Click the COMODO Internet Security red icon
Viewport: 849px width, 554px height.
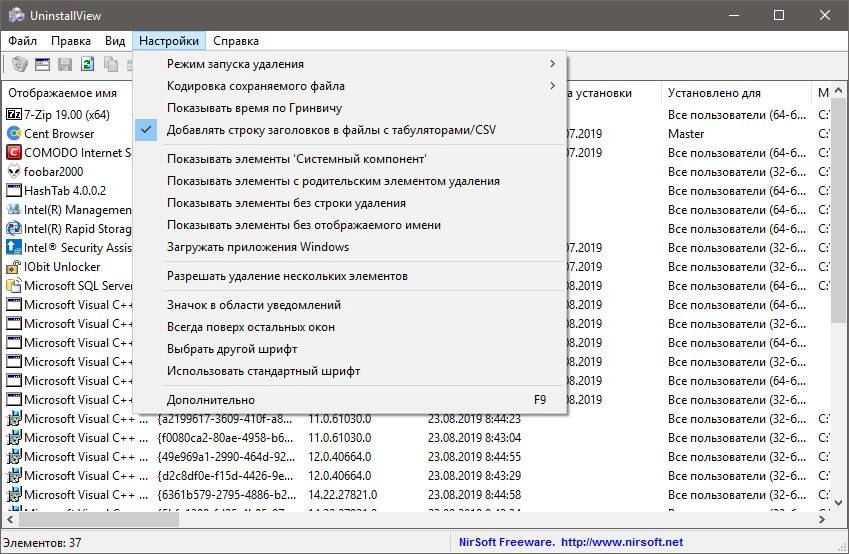(x=14, y=153)
